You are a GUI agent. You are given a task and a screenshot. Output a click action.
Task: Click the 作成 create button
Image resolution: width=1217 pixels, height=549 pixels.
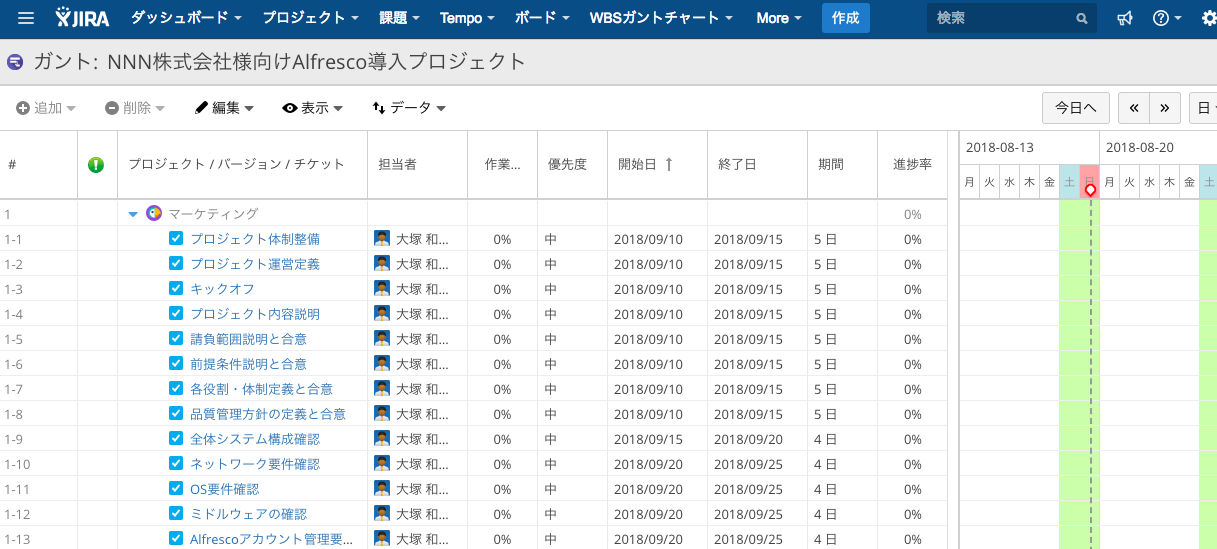click(846, 18)
